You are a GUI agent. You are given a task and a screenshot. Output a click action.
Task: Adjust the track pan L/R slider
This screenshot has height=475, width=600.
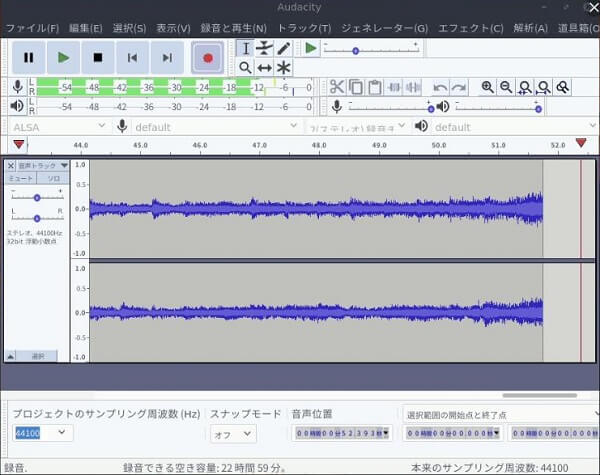(x=37, y=218)
